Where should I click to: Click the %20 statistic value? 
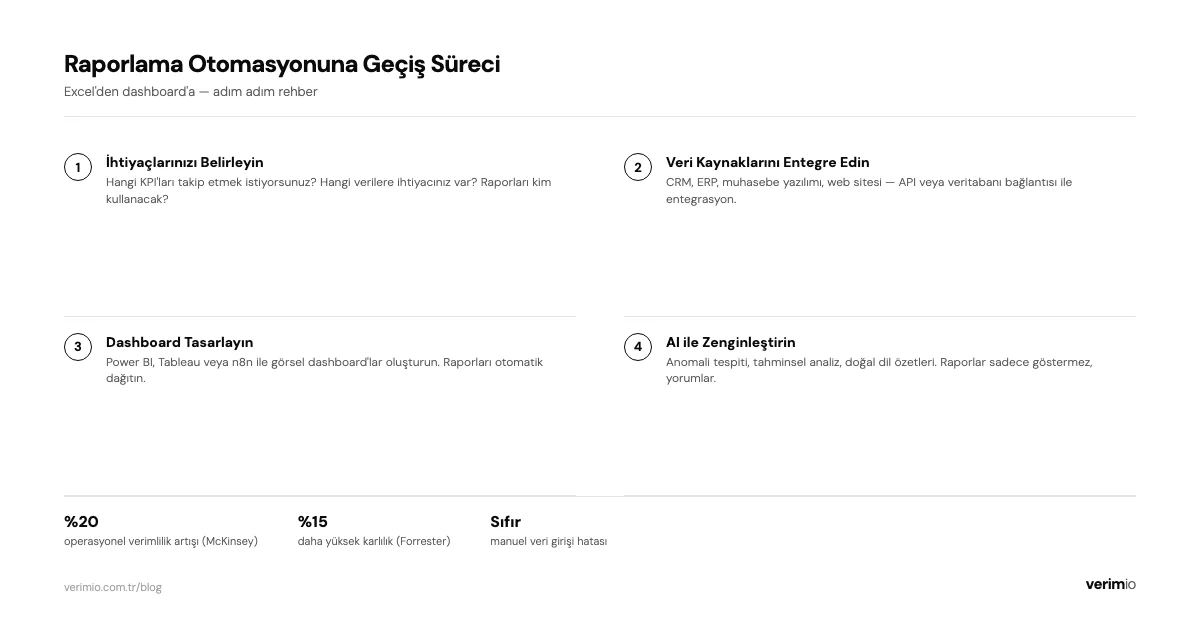[x=81, y=521]
